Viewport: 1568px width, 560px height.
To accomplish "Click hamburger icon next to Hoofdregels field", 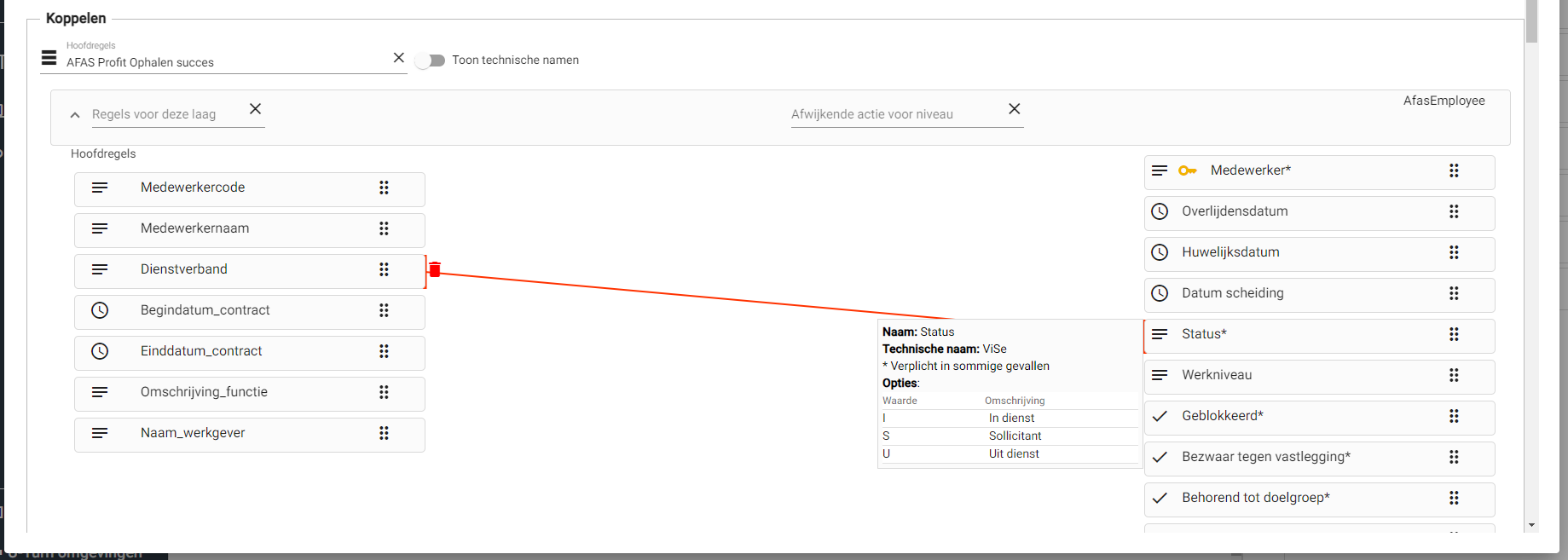I will 49,59.
